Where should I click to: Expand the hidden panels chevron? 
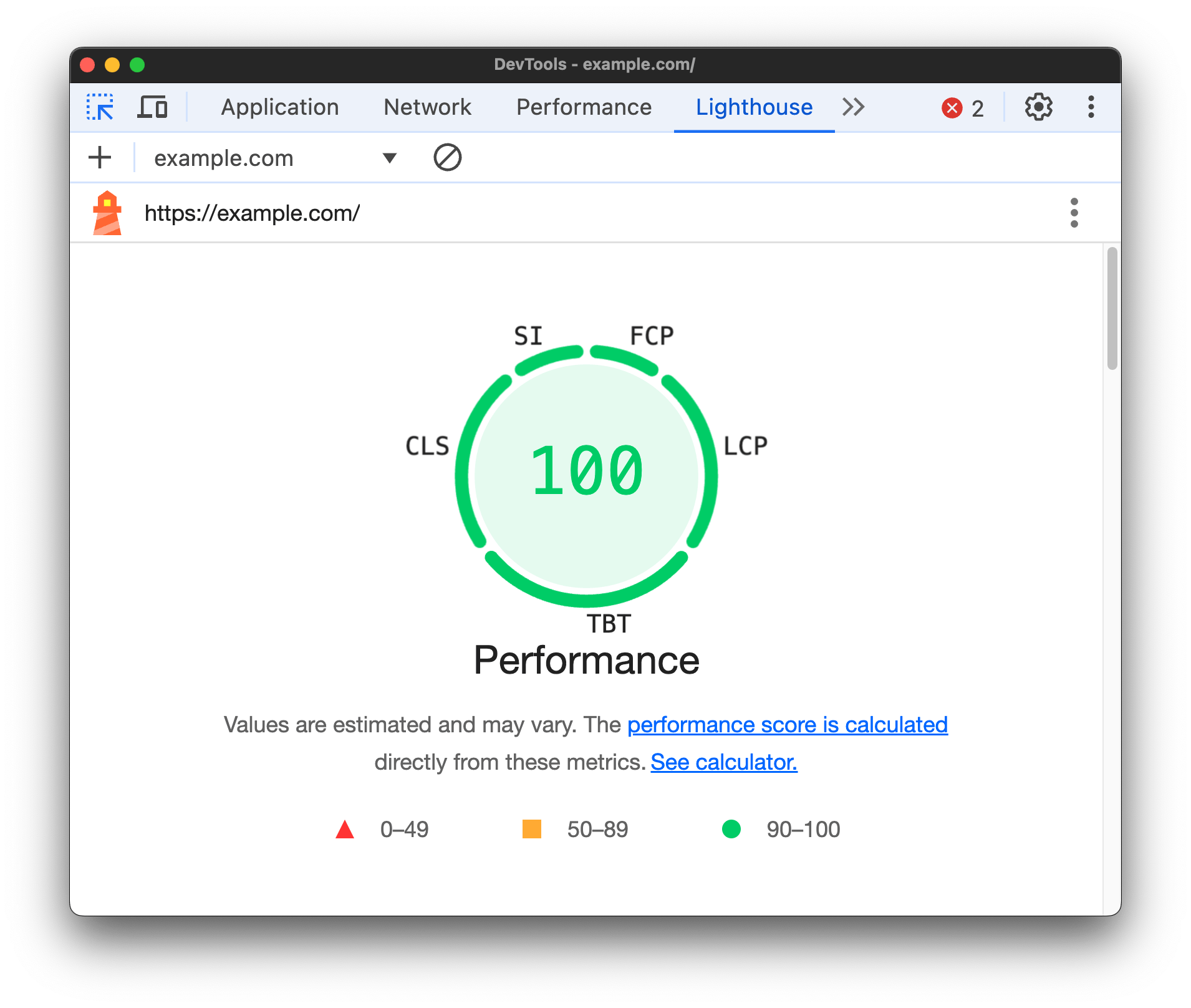coord(853,107)
